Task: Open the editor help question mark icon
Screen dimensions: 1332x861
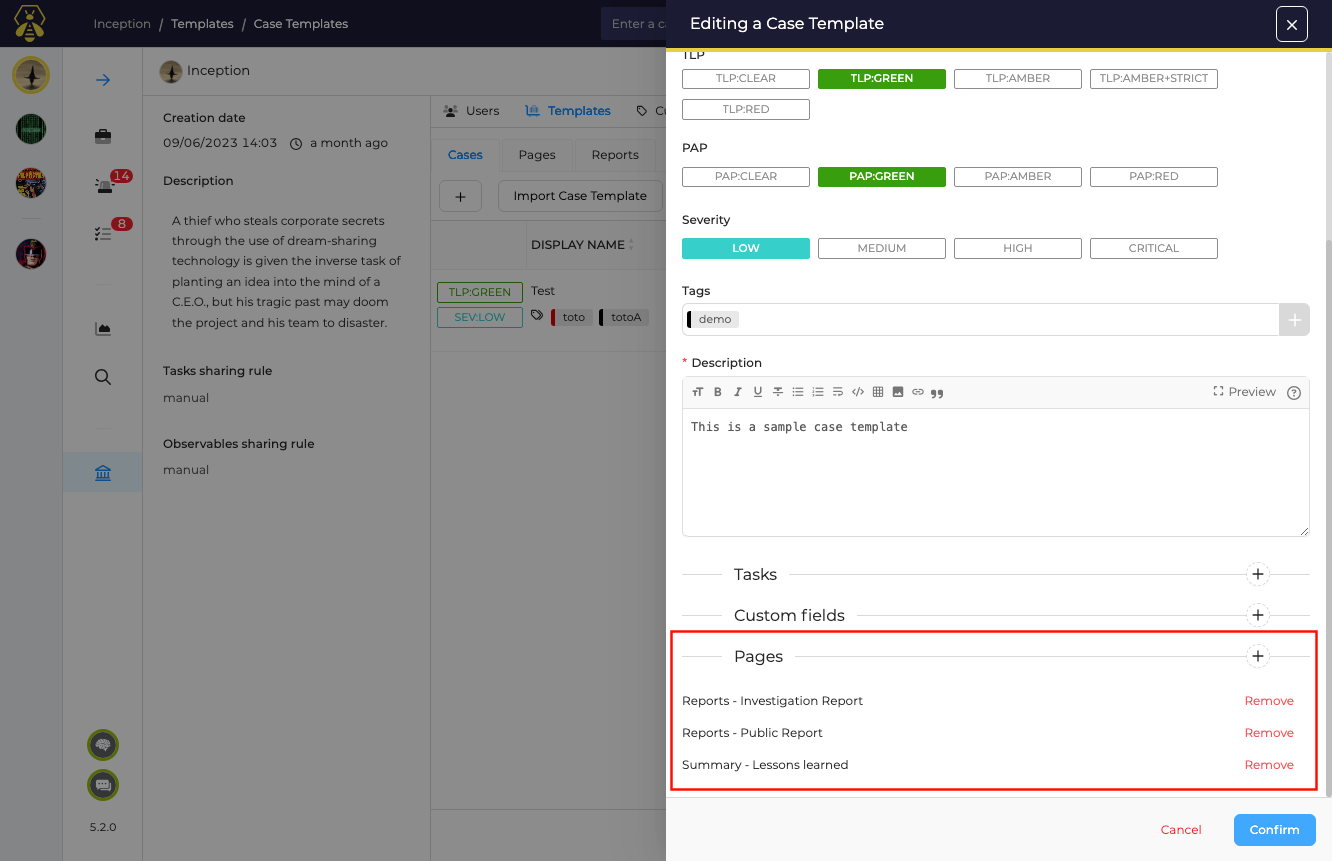Action: (x=1294, y=393)
